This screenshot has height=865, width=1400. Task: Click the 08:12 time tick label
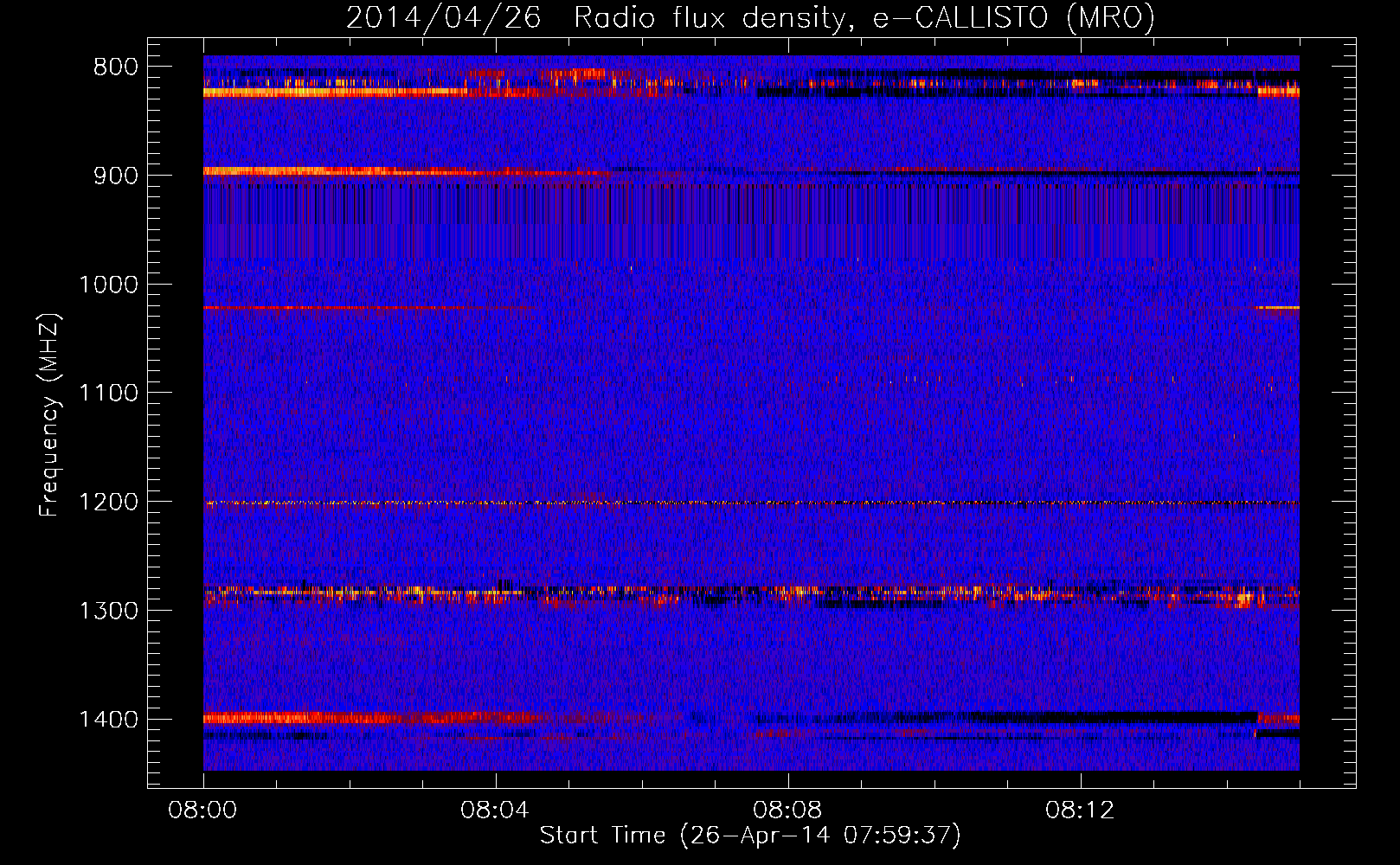tap(1079, 811)
